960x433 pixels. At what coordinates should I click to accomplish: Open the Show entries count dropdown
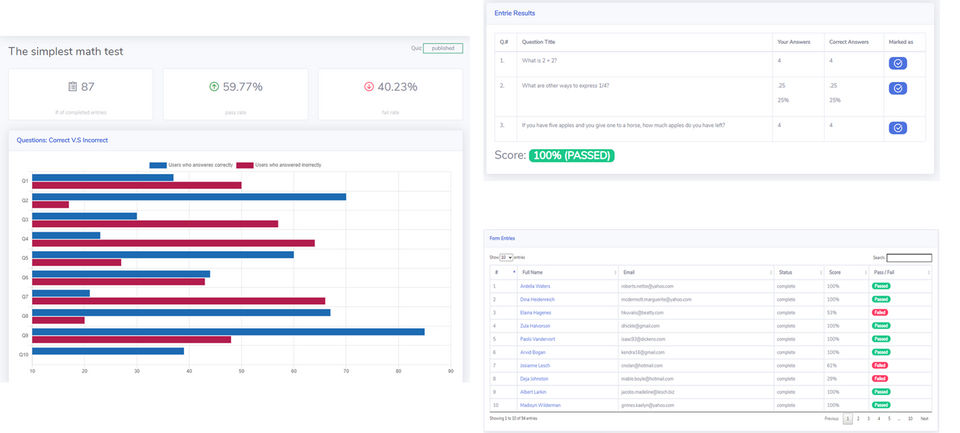(506, 258)
